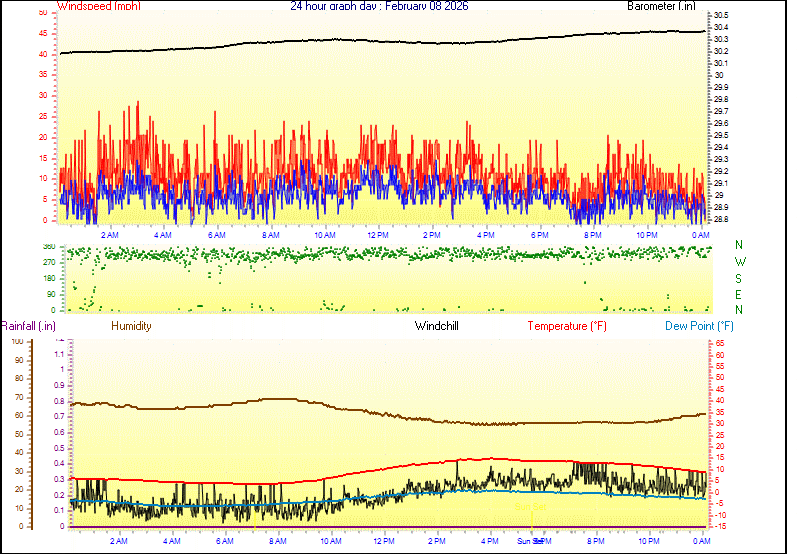Click the 360 value on wind direction axis
The image size is (798, 554).
click(x=48, y=246)
